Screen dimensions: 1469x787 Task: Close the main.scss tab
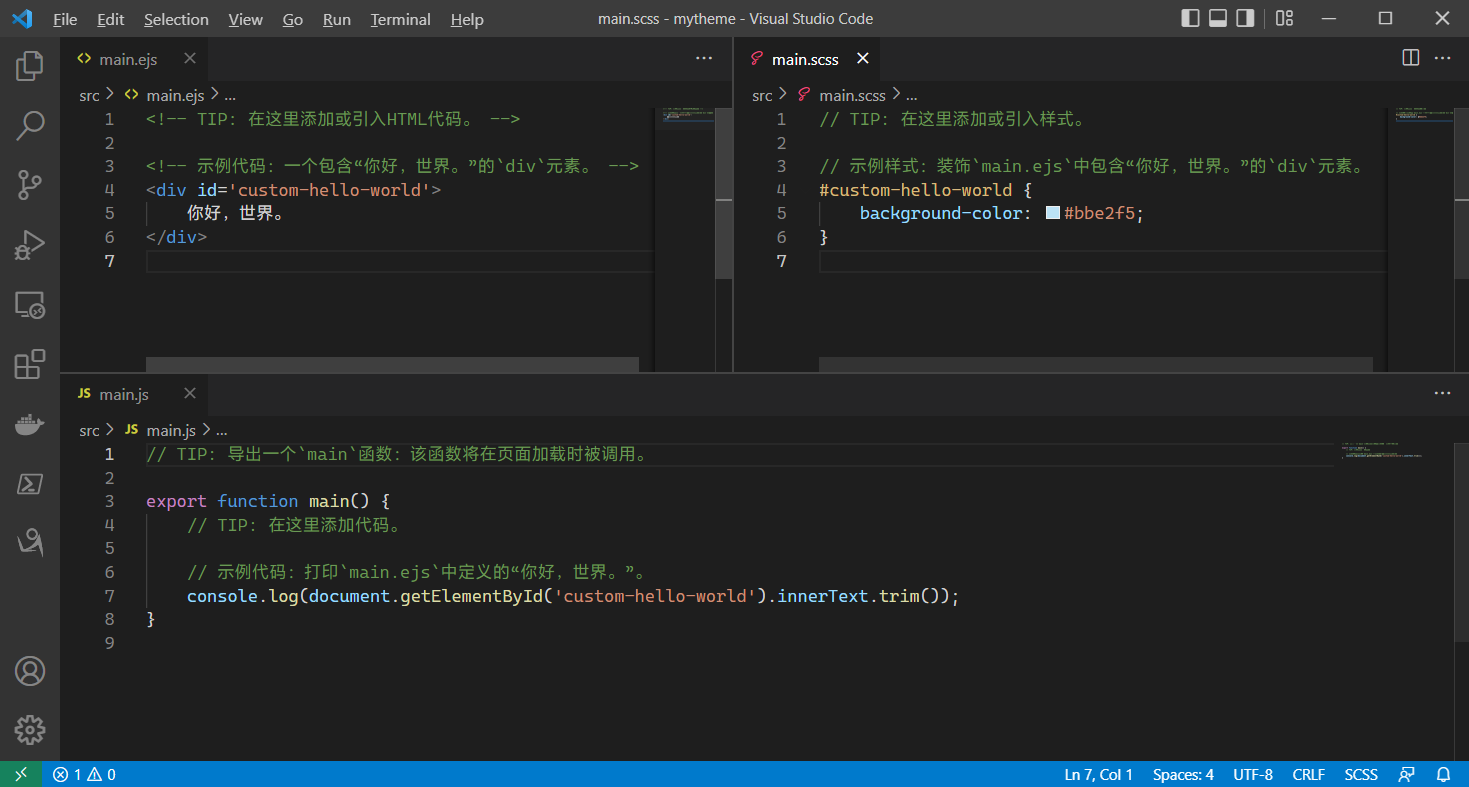click(x=863, y=58)
